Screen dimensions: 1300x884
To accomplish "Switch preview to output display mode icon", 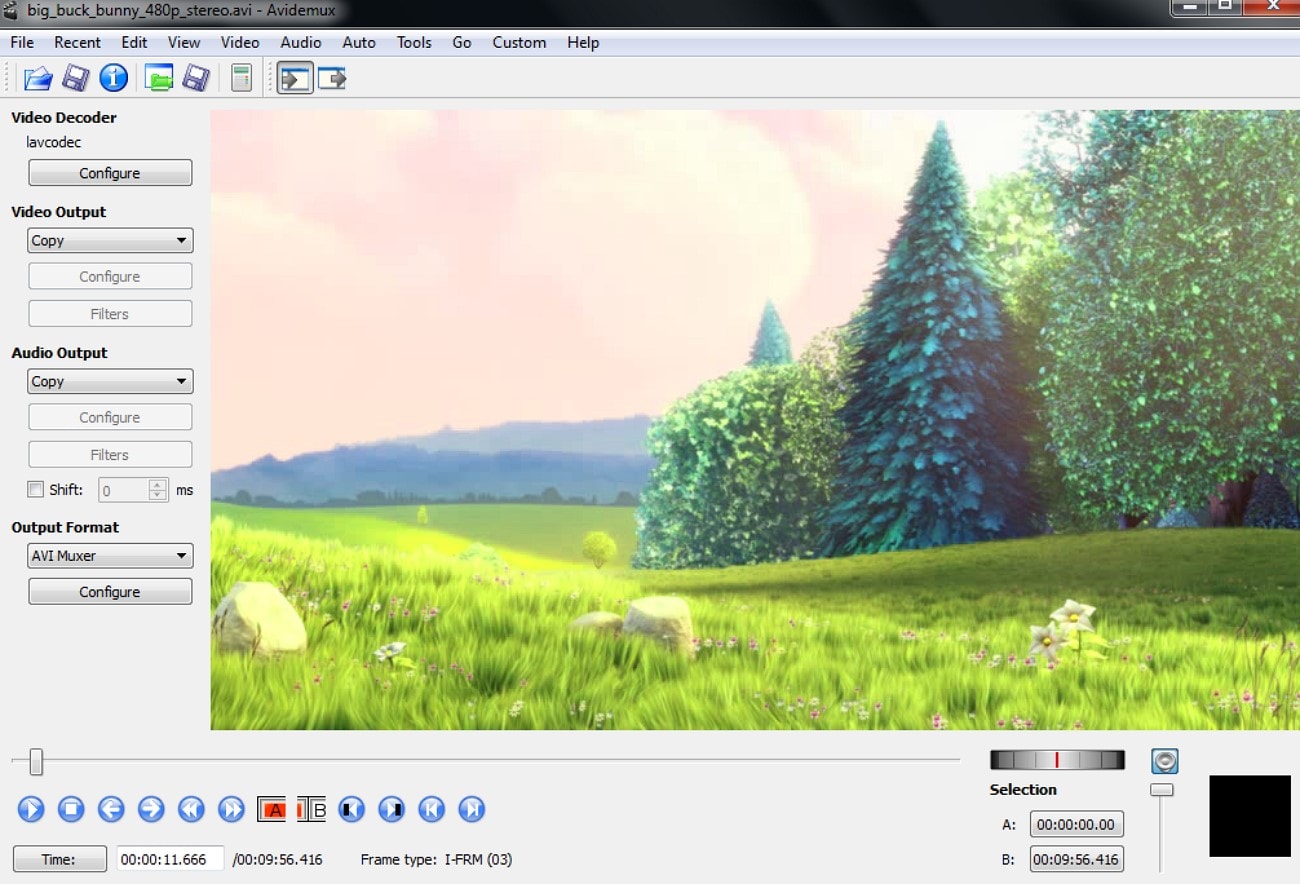I will click(332, 78).
